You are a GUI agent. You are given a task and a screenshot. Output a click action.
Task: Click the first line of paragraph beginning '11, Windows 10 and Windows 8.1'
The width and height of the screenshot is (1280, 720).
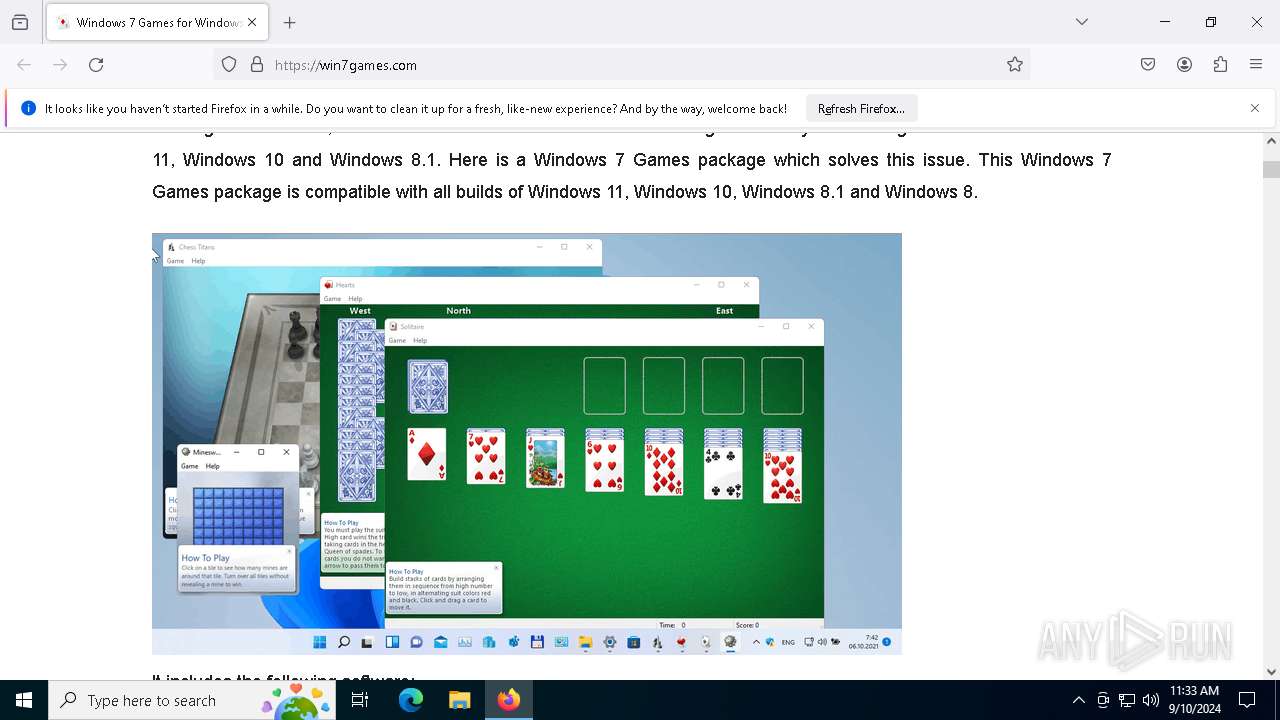[x=632, y=160]
